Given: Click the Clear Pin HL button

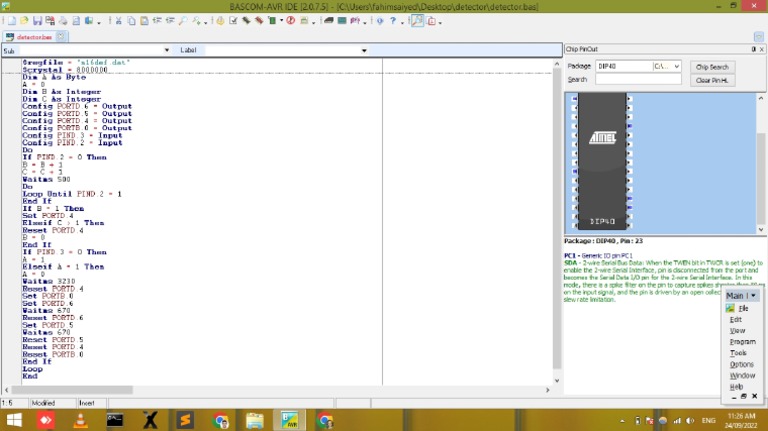Looking at the screenshot, I should [x=712, y=80].
